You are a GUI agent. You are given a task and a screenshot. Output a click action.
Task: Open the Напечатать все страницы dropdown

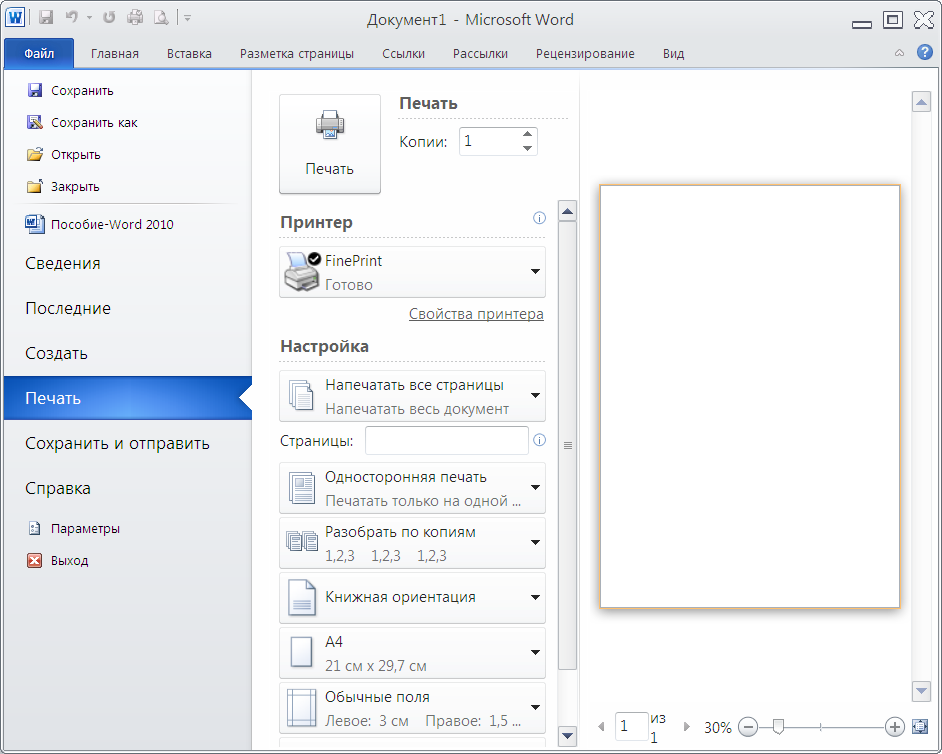[x=412, y=396]
